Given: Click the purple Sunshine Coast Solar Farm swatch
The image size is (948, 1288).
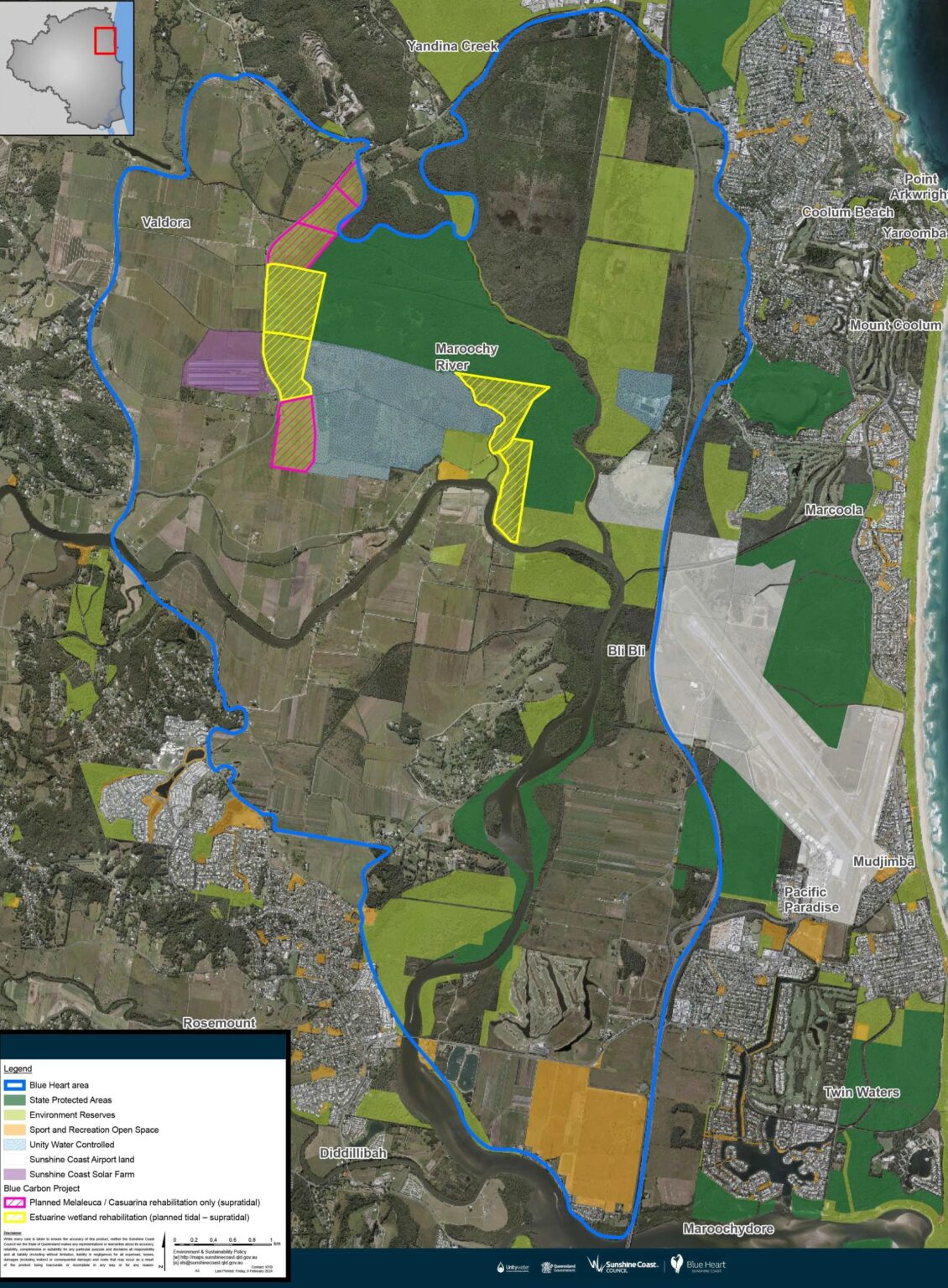Looking at the screenshot, I should click(14, 1174).
